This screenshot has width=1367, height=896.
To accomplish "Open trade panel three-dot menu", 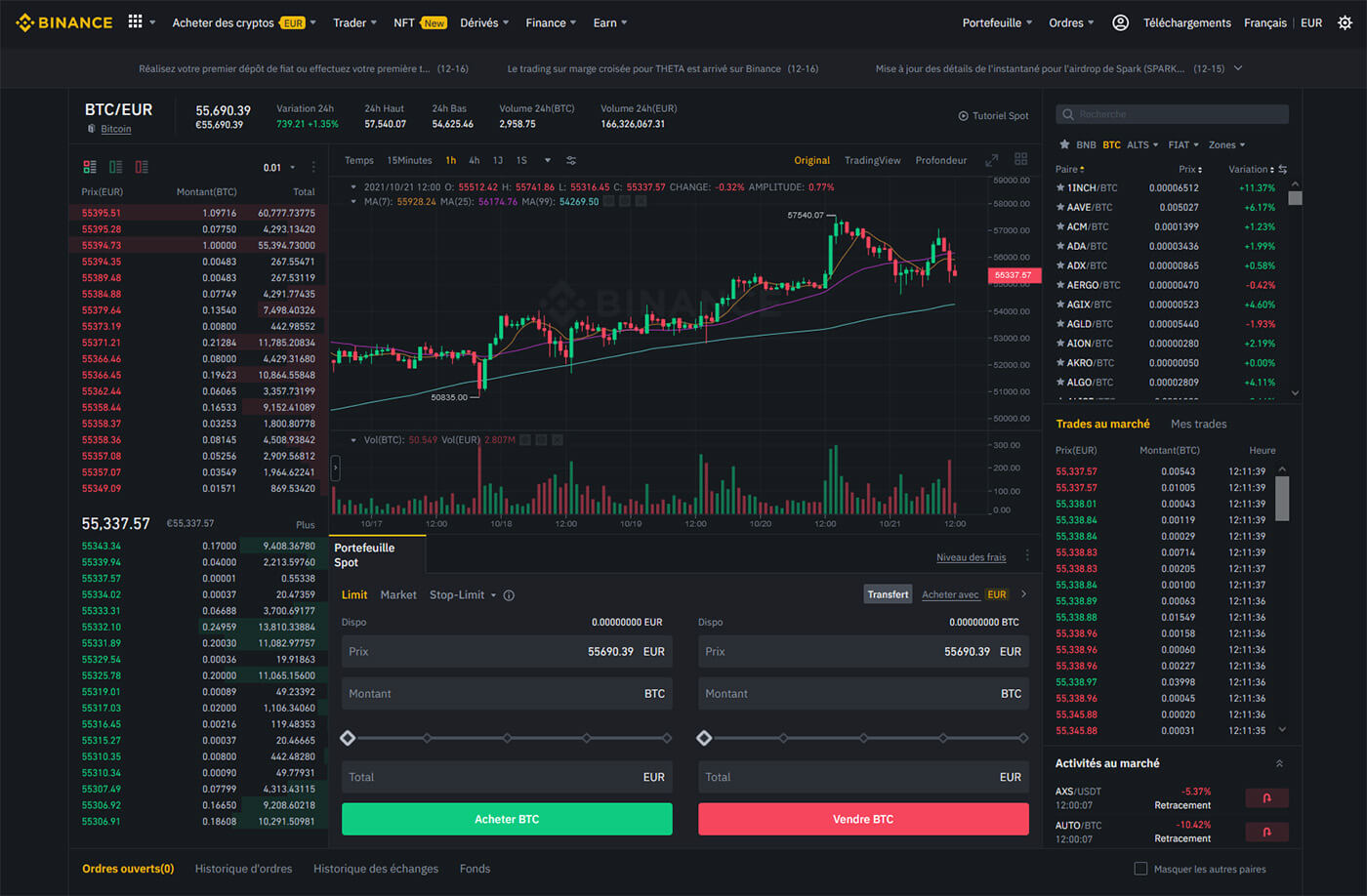I will pyautogui.click(x=1027, y=556).
